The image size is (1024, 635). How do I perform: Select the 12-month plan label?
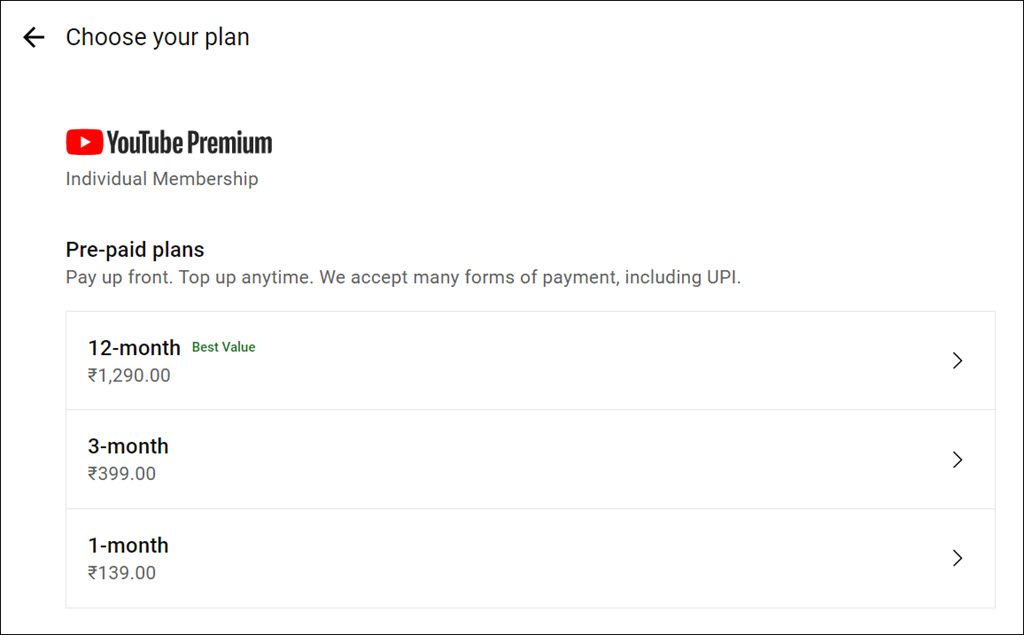click(134, 348)
